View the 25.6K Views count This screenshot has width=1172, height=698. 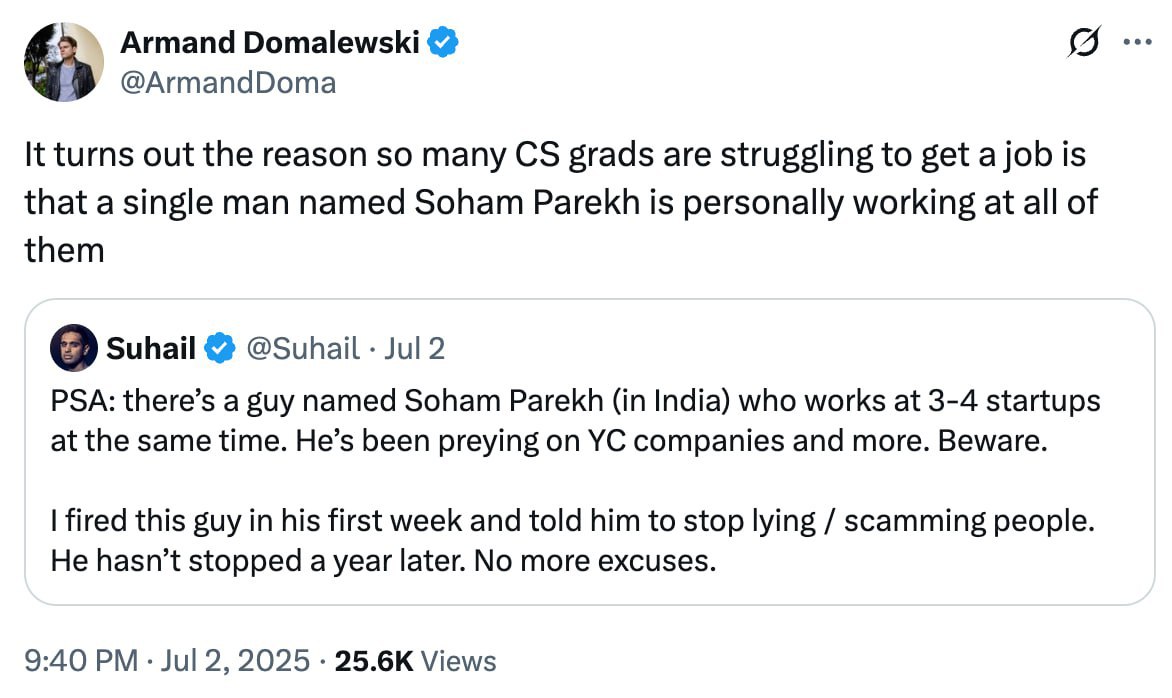click(416, 661)
